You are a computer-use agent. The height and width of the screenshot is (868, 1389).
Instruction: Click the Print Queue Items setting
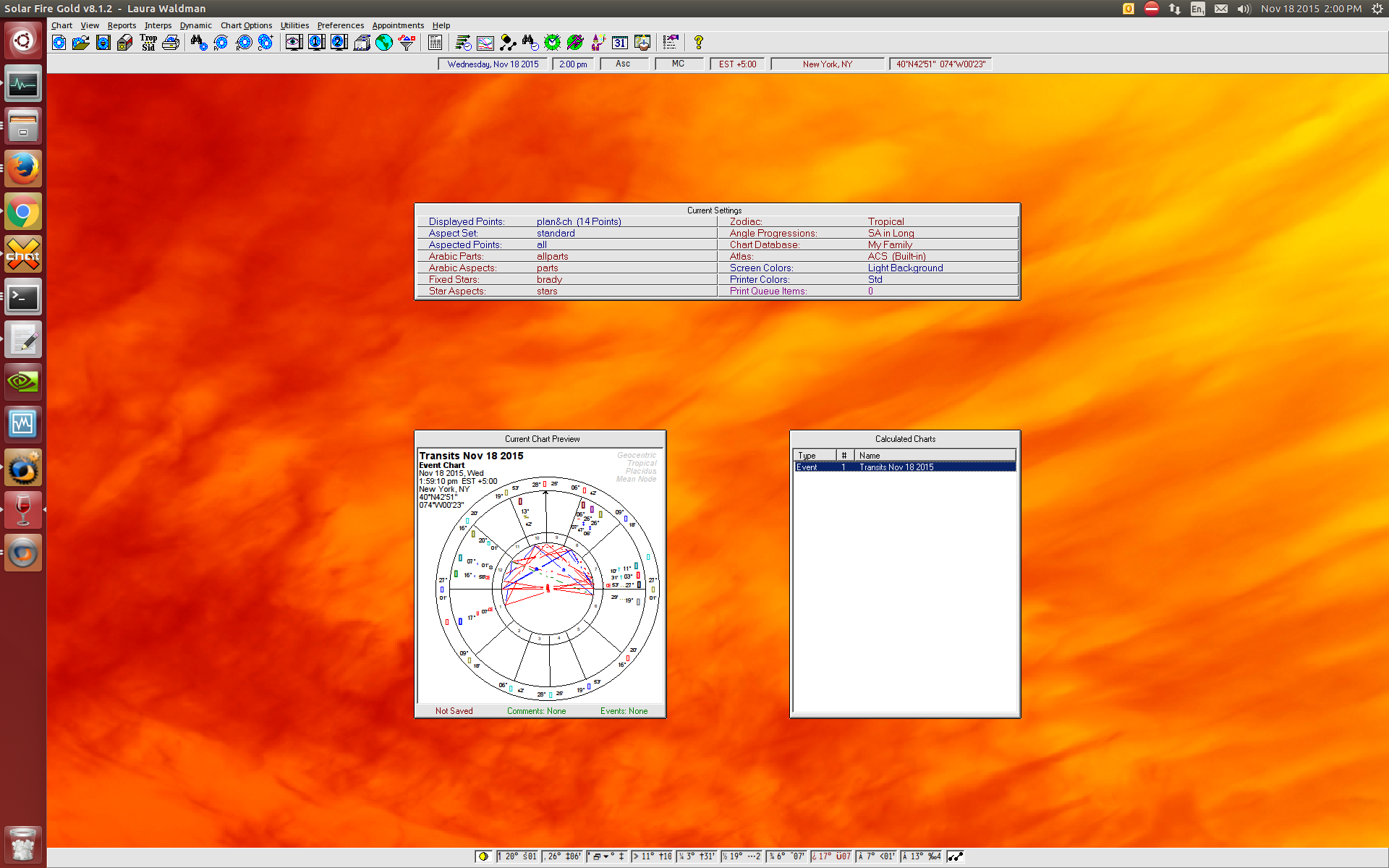coord(868,291)
